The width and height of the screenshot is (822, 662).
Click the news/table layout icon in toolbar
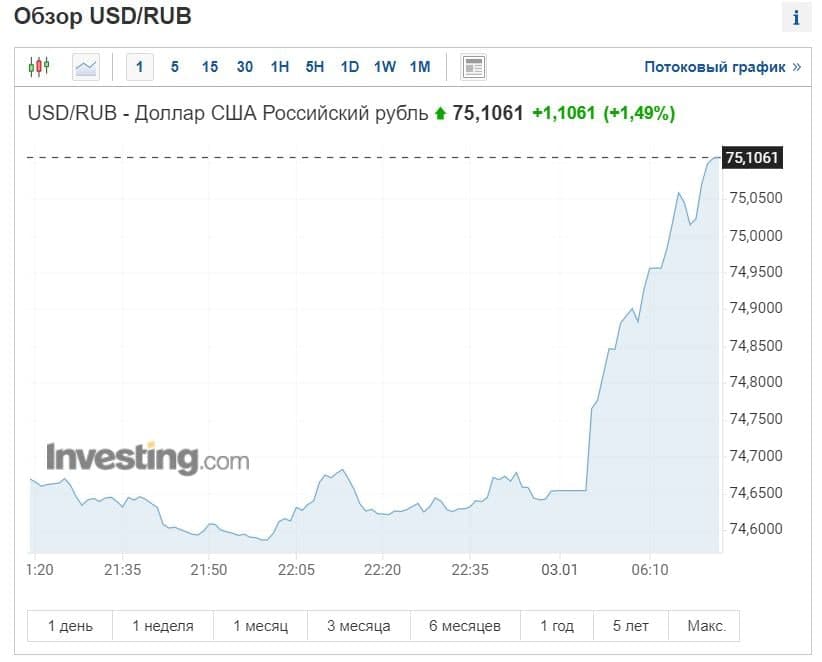click(473, 67)
